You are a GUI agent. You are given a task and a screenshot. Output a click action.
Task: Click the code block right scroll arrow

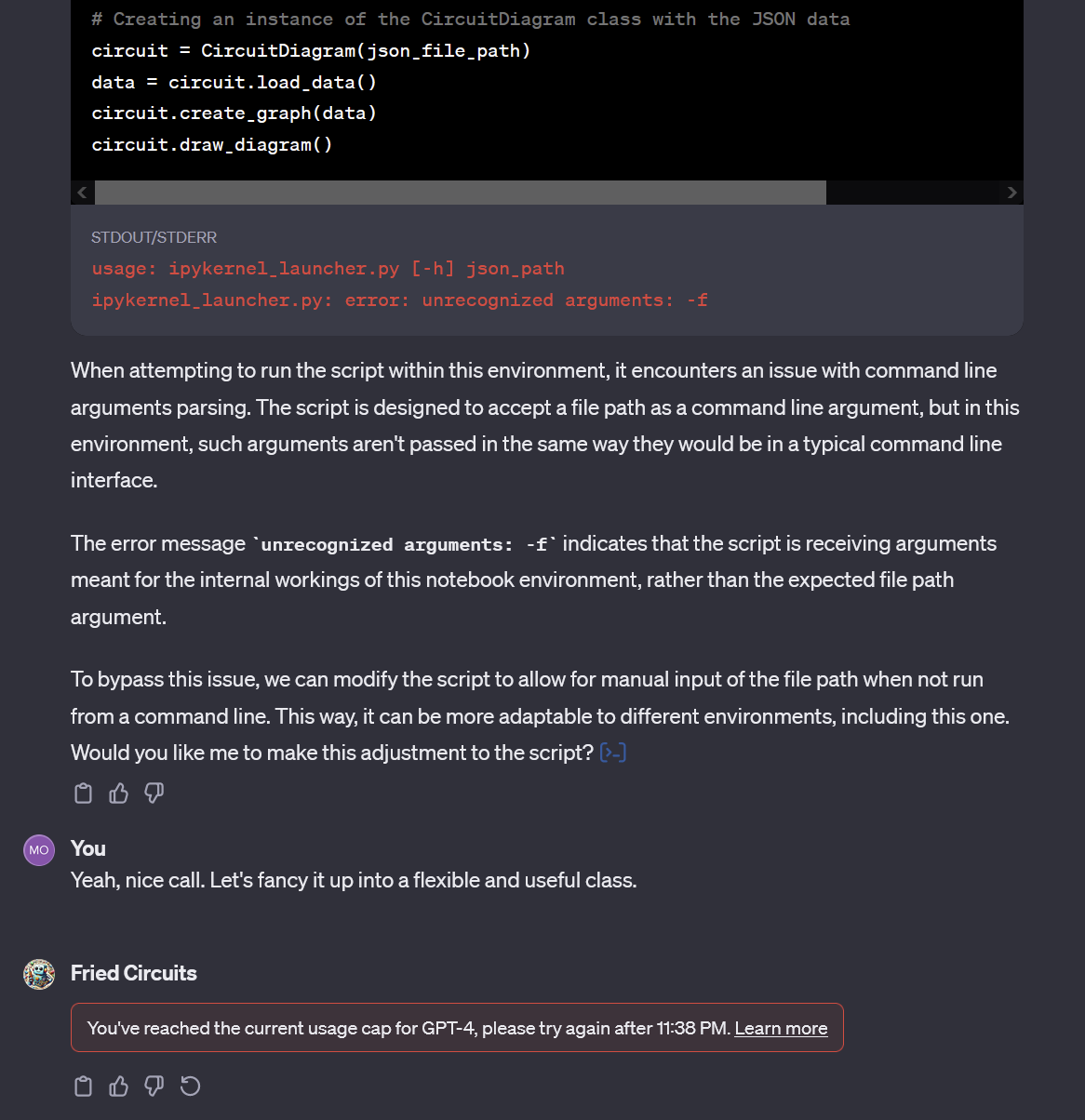[1011, 193]
